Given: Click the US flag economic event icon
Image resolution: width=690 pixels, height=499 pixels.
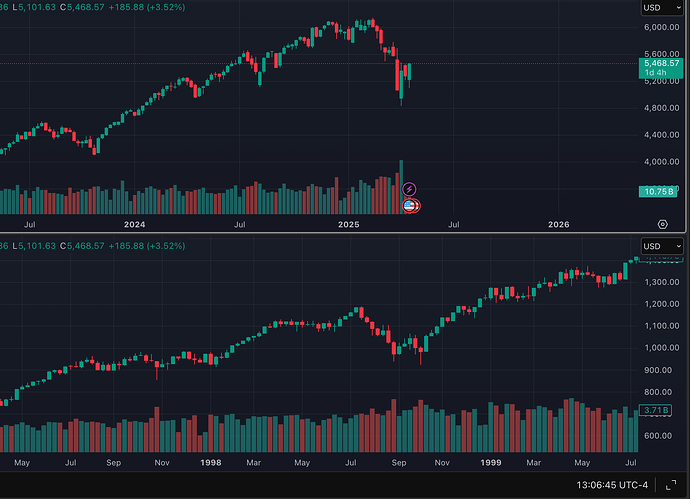Looking at the screenshot, I should [409, 206].
